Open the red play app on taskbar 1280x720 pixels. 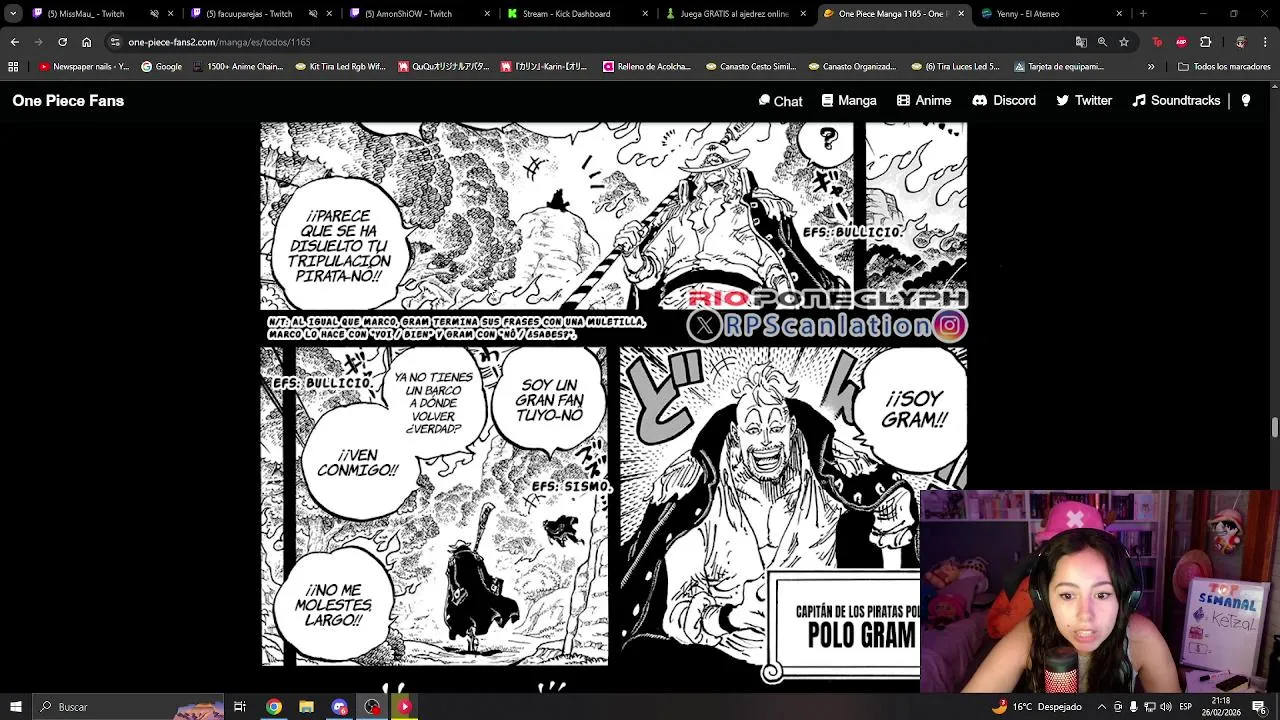405,707
